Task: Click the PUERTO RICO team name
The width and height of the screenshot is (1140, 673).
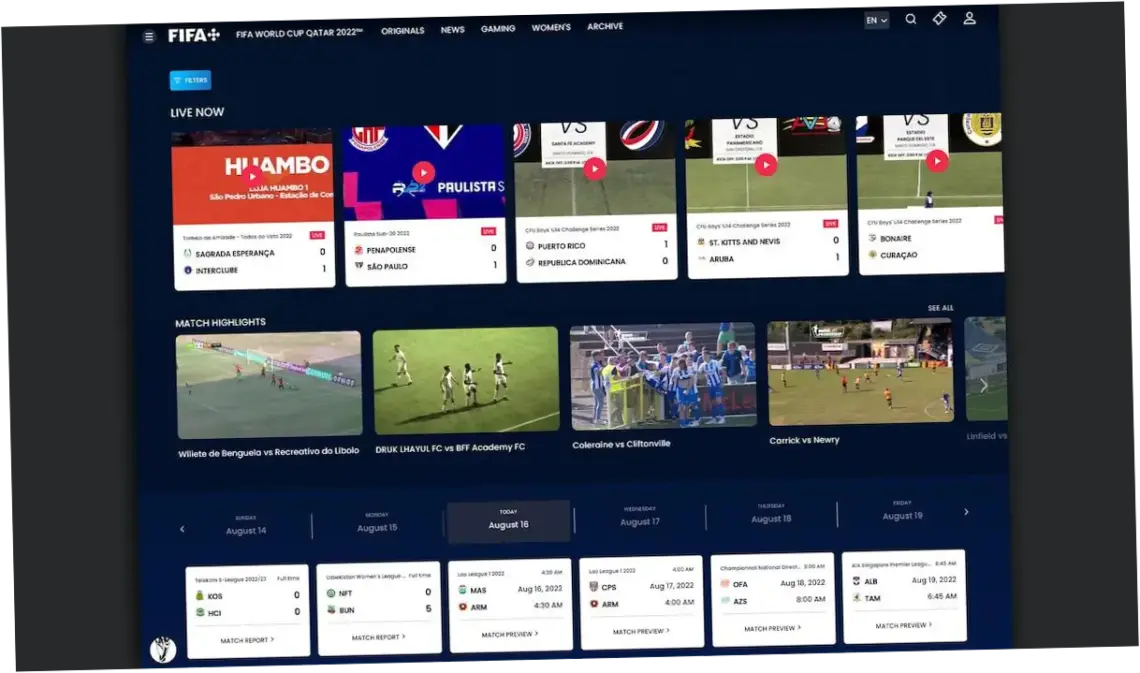Action: click(x=561, y=246)
